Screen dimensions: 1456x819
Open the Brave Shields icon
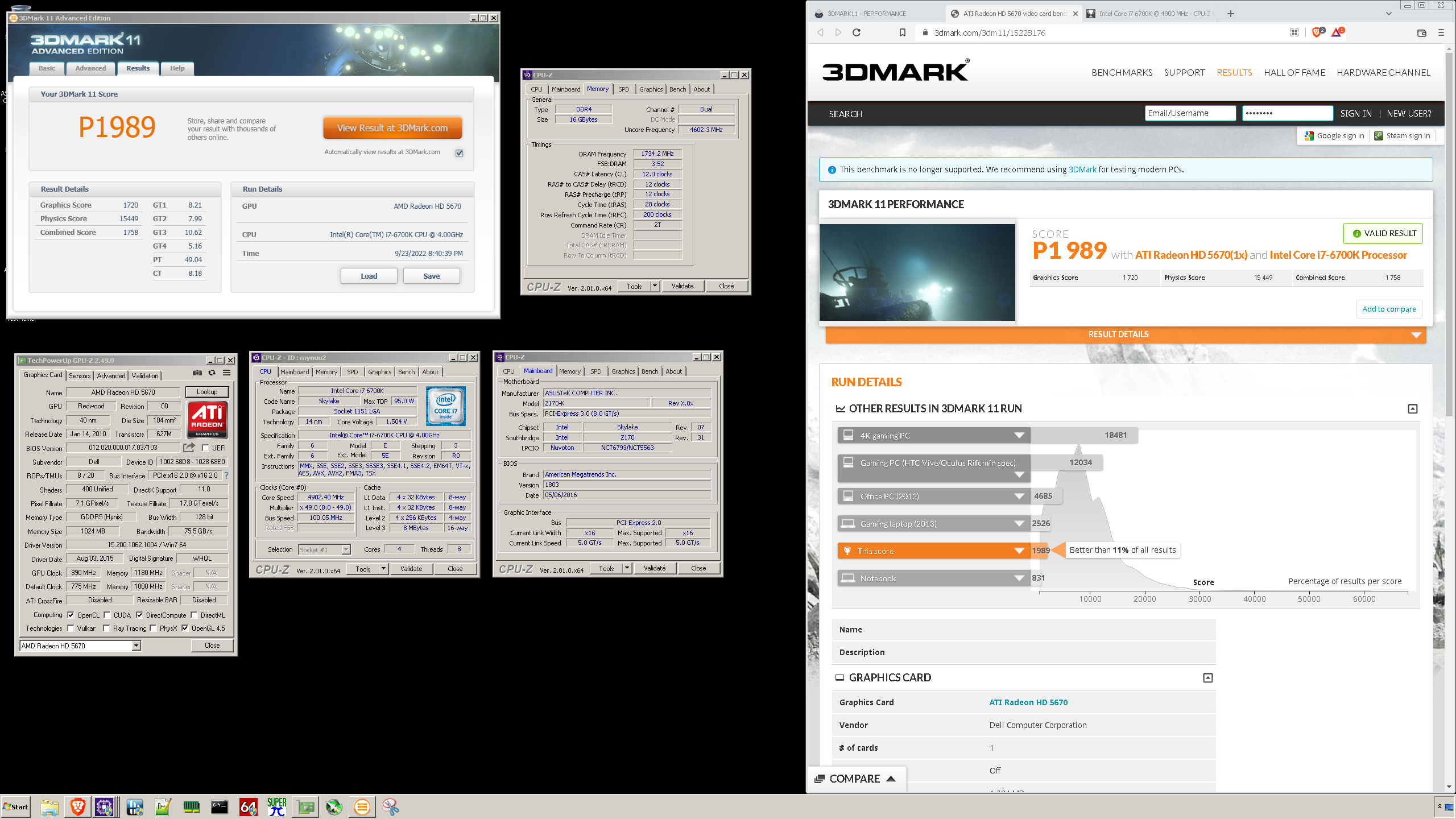point(1317,32)
